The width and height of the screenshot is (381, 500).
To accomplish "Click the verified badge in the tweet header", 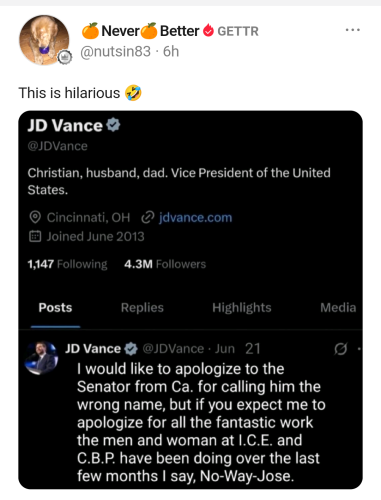I will [131, 349].
